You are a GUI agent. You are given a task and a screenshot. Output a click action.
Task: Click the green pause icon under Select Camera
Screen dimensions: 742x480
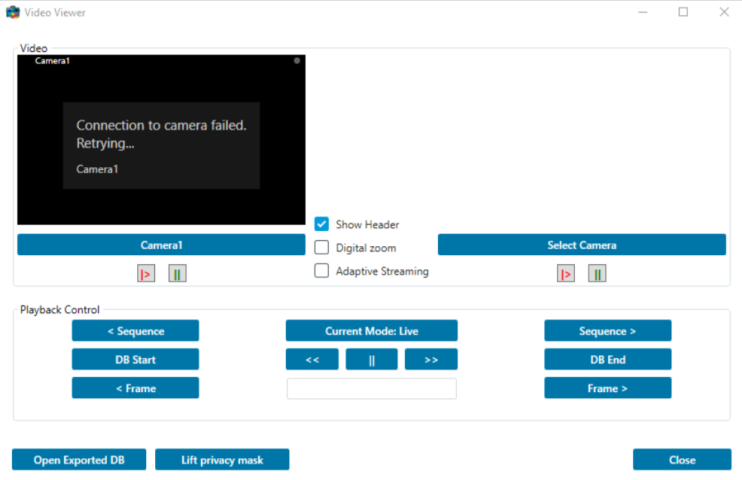tap(597, 274)
